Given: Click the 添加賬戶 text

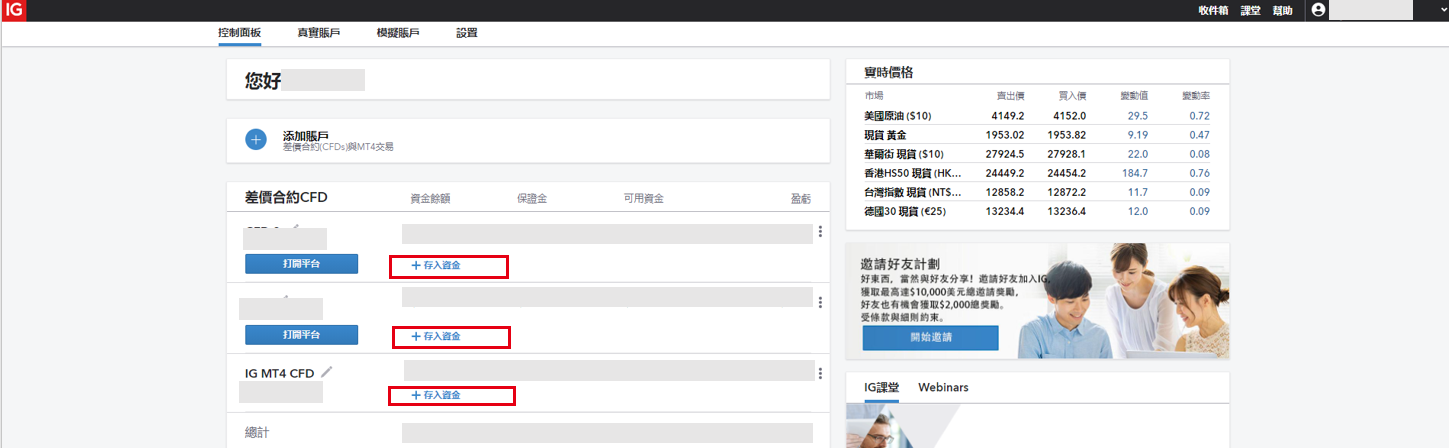Looking at the screenshot, I should [306, 135].
